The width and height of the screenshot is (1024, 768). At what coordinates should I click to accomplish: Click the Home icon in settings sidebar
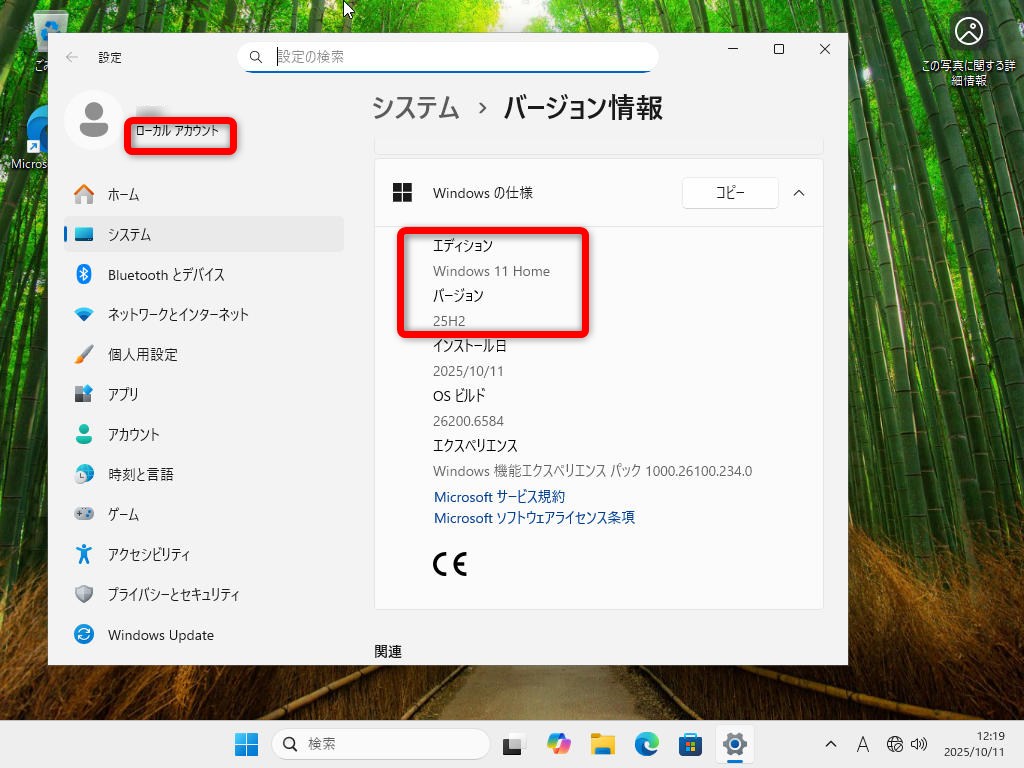[85, 194]
